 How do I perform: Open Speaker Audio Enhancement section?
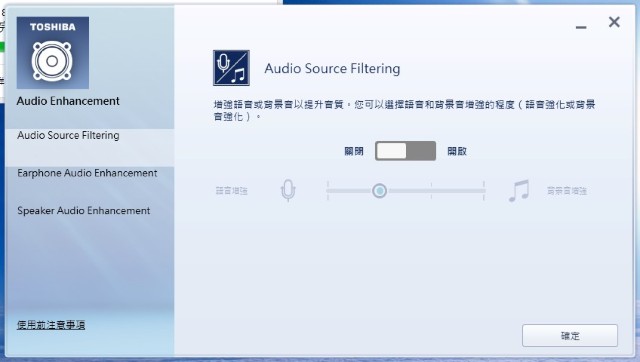pyautogui.click(x=84, y=211)
